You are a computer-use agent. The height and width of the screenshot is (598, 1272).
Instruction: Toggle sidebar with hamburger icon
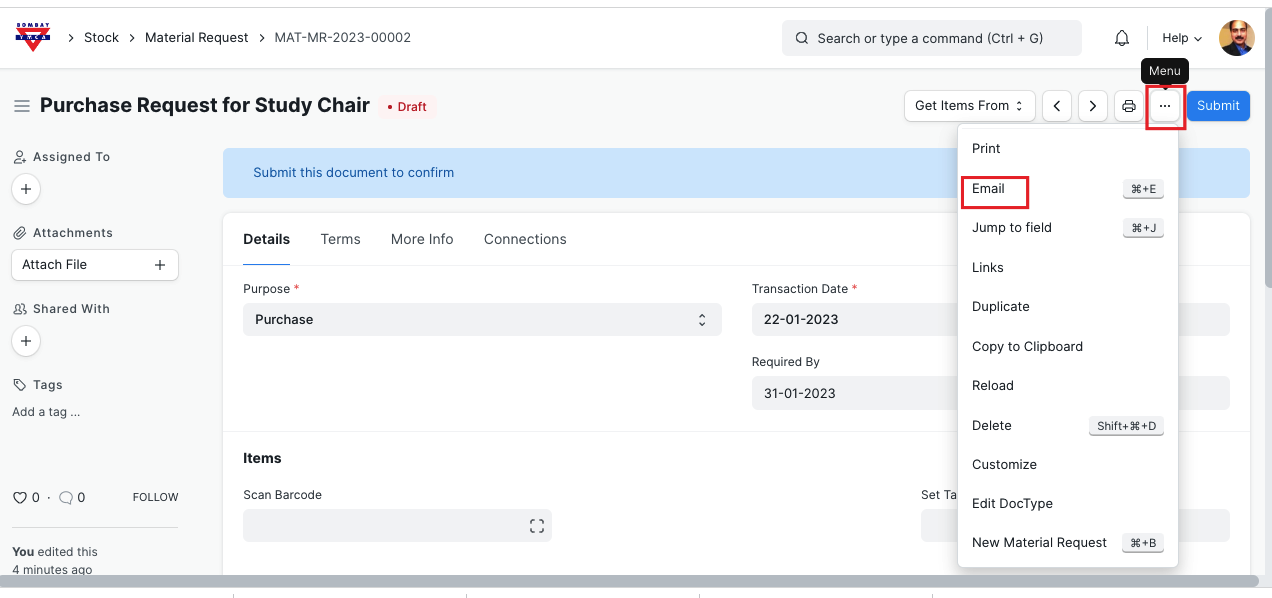(21, 106)
